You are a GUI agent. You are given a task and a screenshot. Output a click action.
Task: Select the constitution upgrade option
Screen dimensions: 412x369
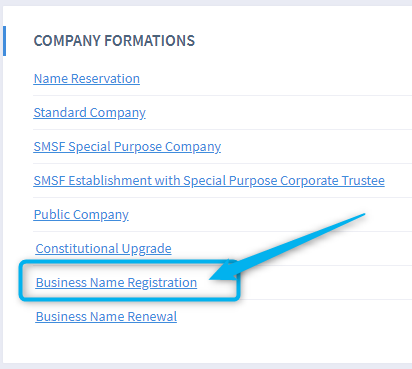(104, 249)
